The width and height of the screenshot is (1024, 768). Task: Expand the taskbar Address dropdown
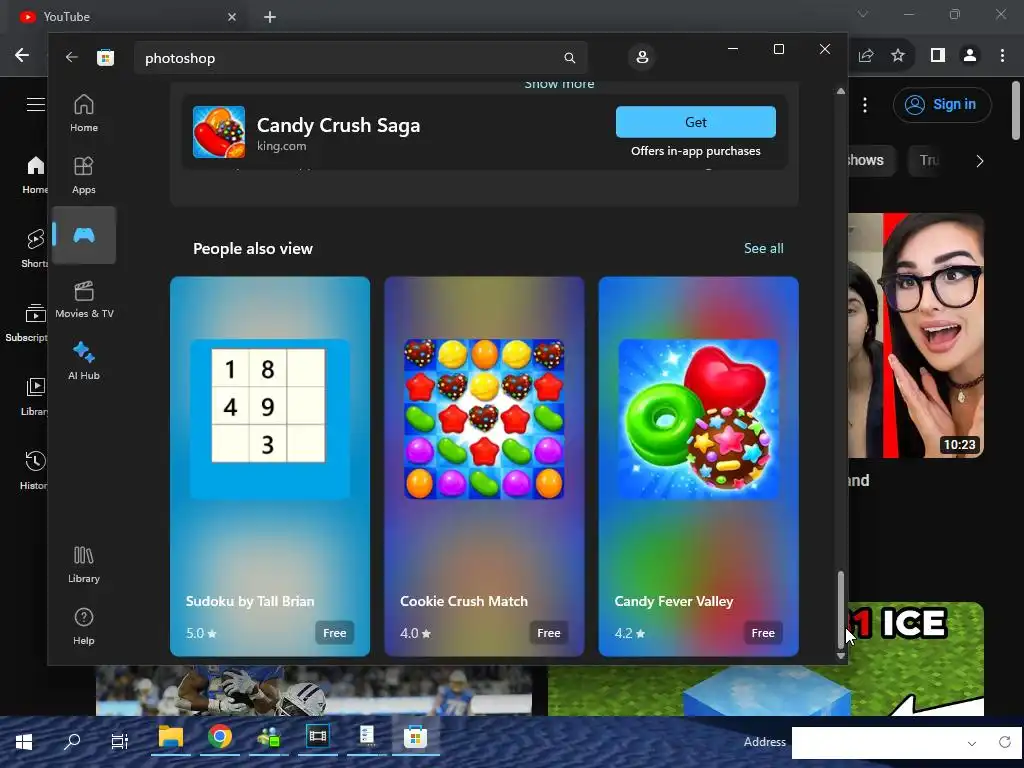972,743
